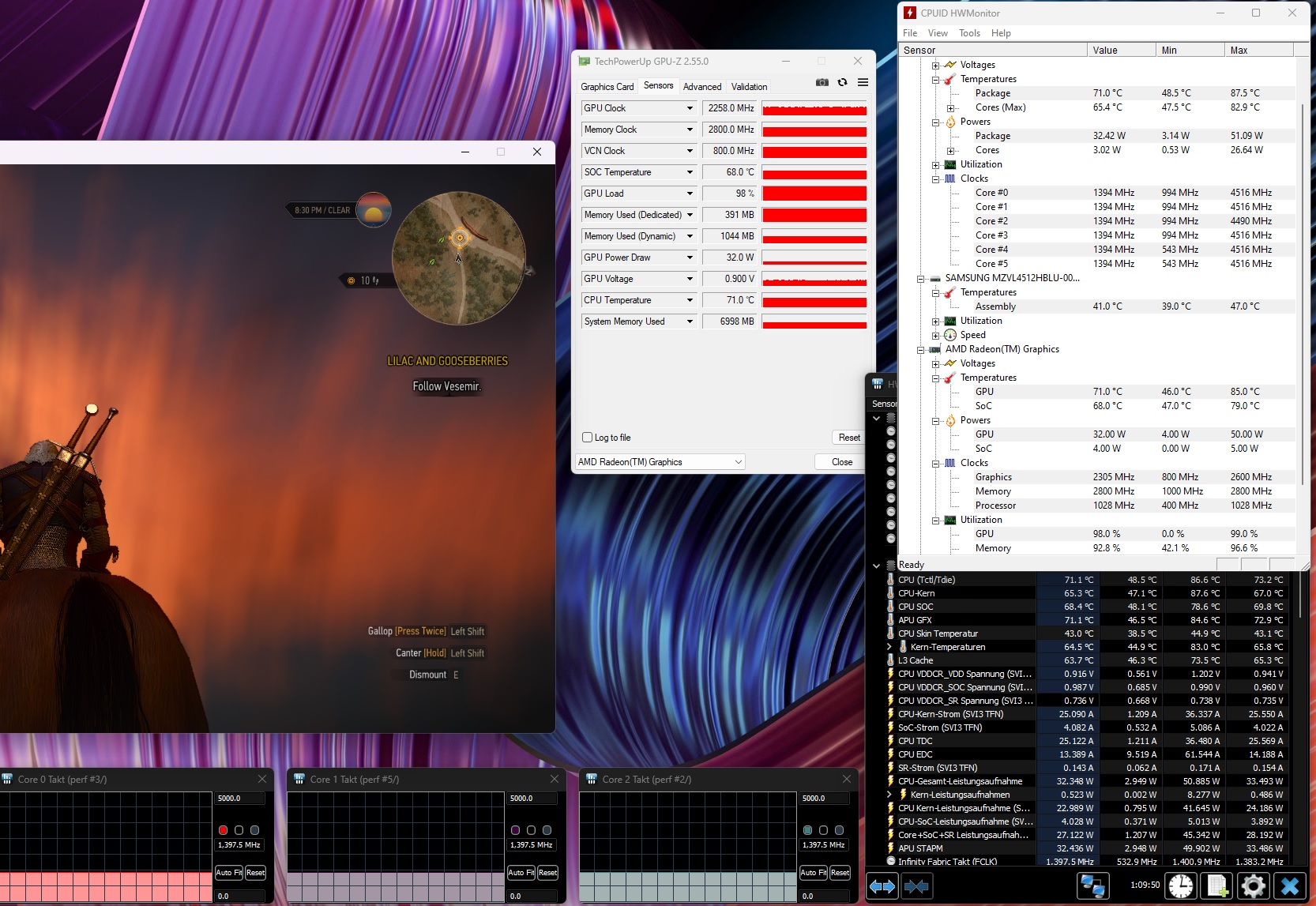Open the AMD Radeon(TM) Graphics device dropdown
Image resolution: width=1316 pixels, height=906 pixels.
tap(660, 462)
